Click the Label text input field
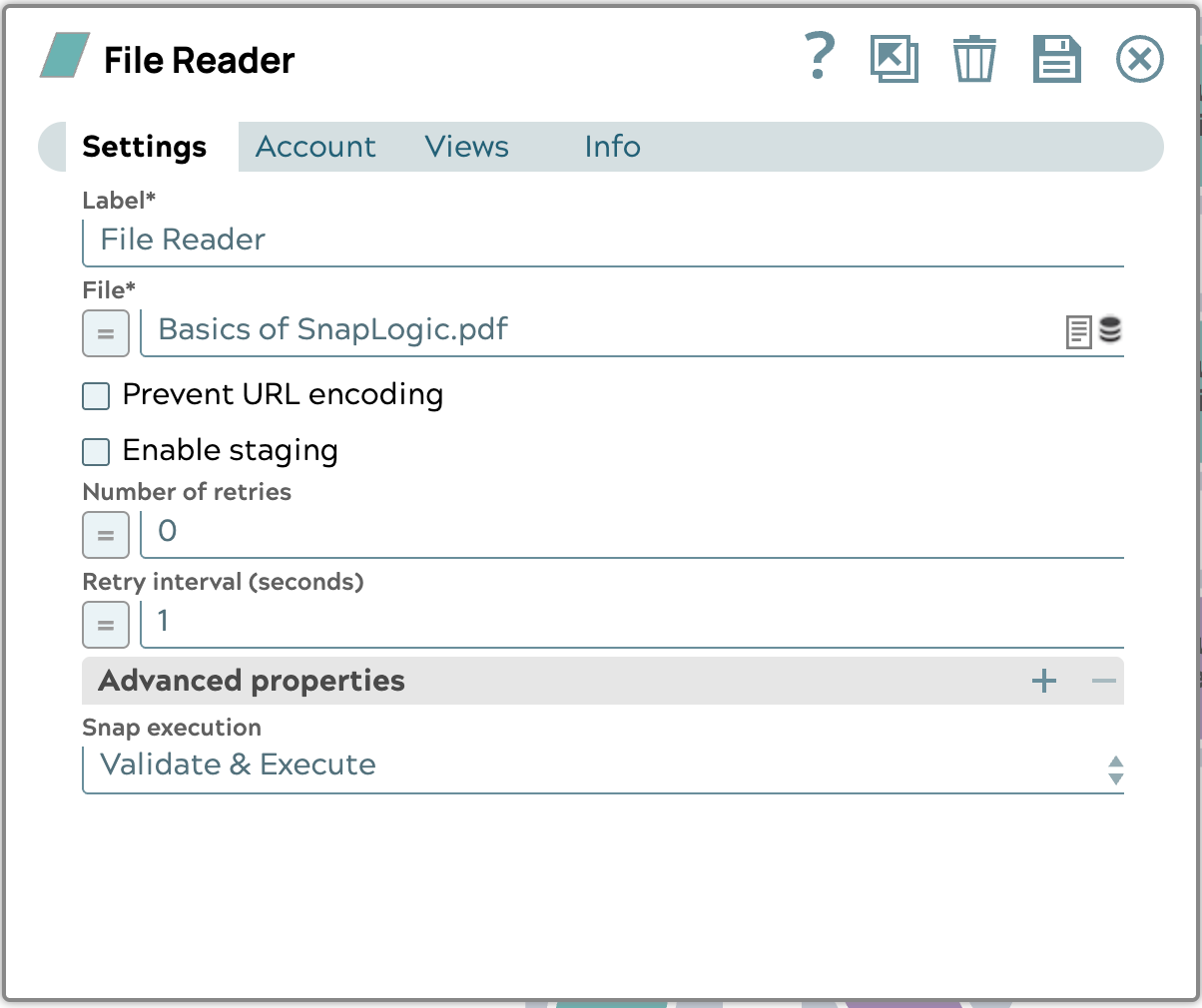Screen dimensions: 1202x1008 click(x=602, y=241)
